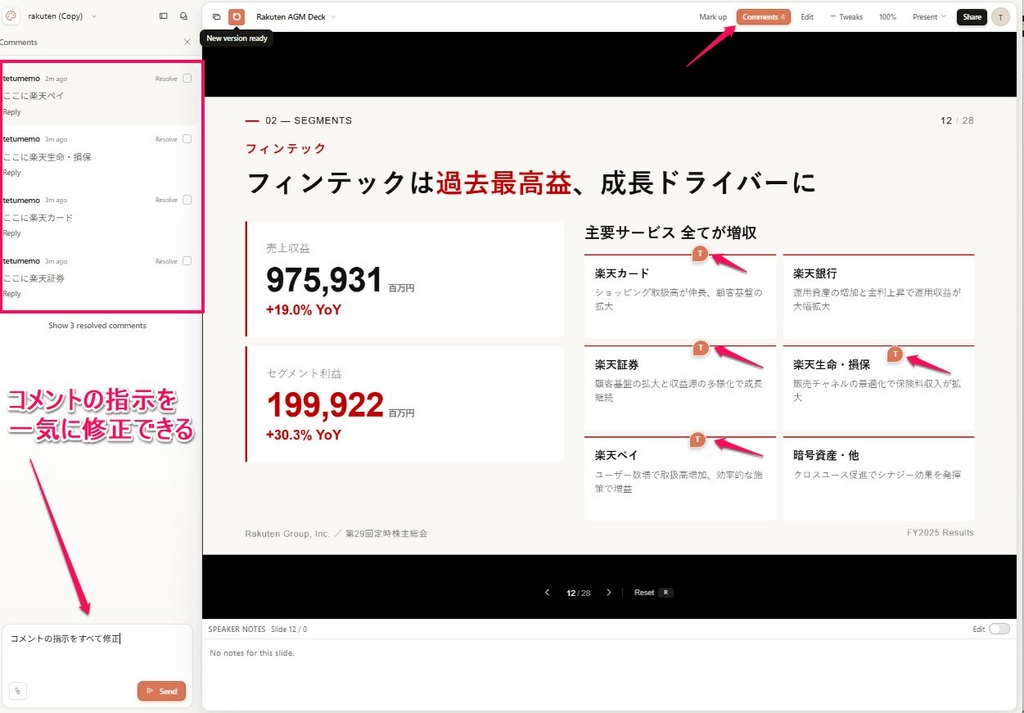
Task: Click the user avatar T in top bar
Action: pyautogui.click(x=1000, y=17)
